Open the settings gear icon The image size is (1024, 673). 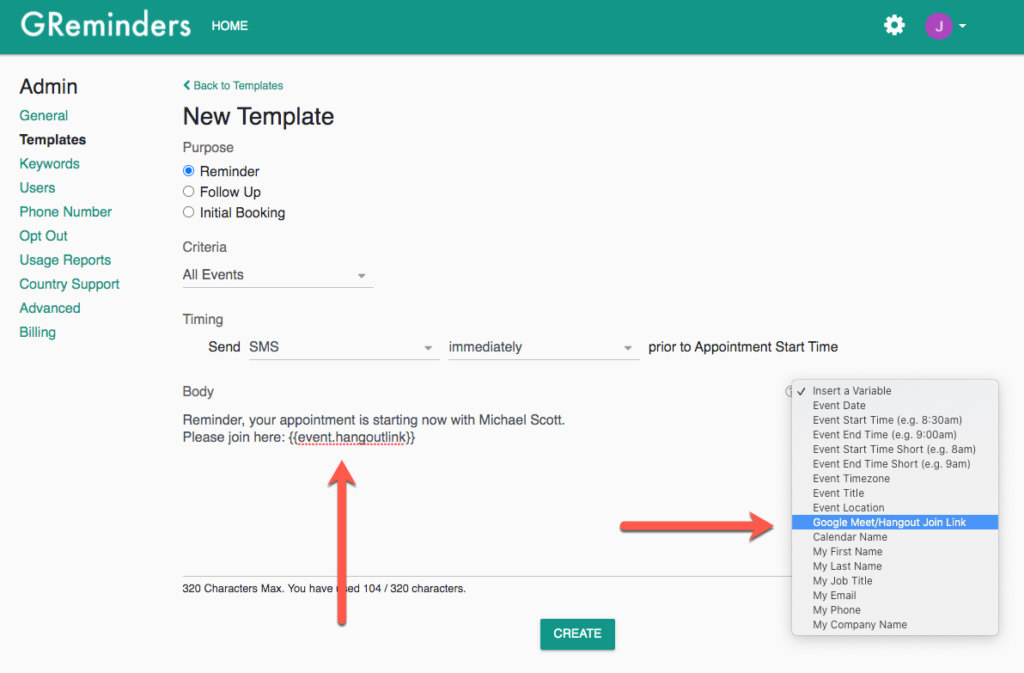click(893, 25)
